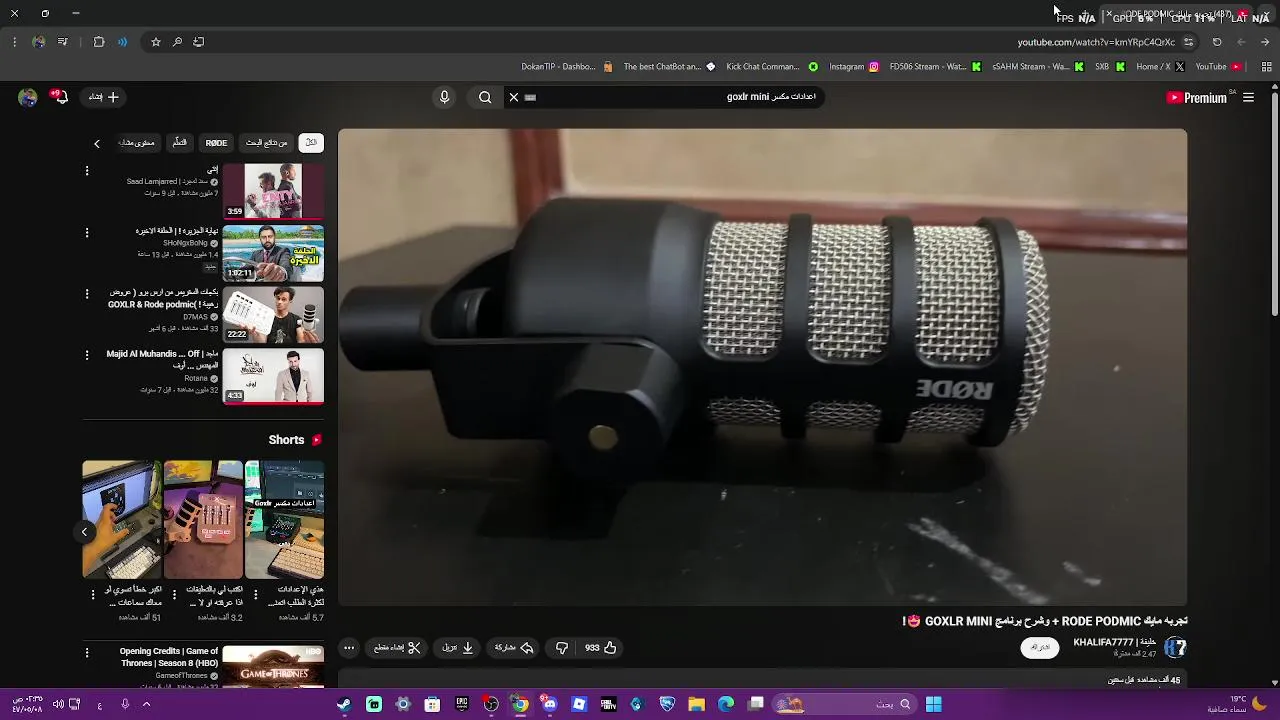Open the three-dots more actions under video
The height and width of the screenshot is (720, 1280).
(349, 648)
